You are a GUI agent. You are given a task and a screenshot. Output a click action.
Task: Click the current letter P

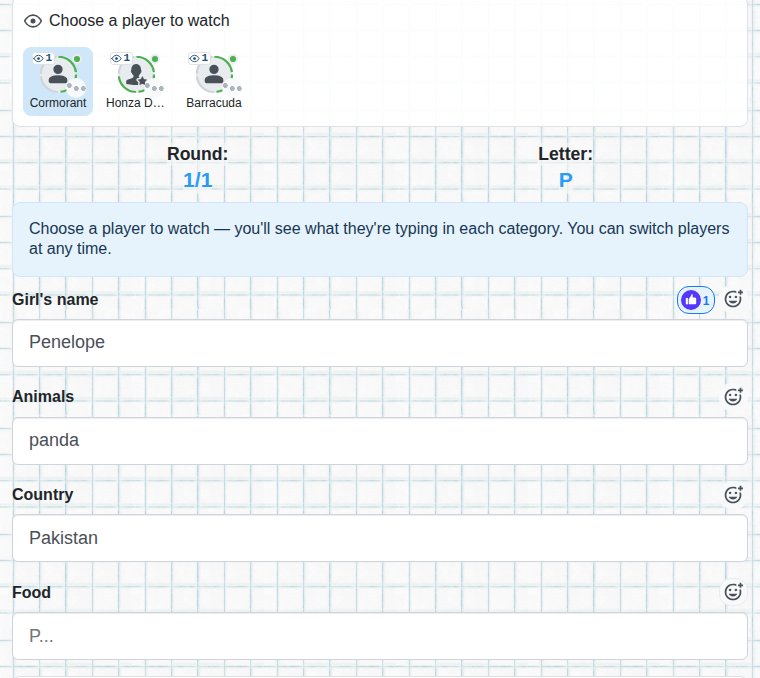[x=566, y=180]
